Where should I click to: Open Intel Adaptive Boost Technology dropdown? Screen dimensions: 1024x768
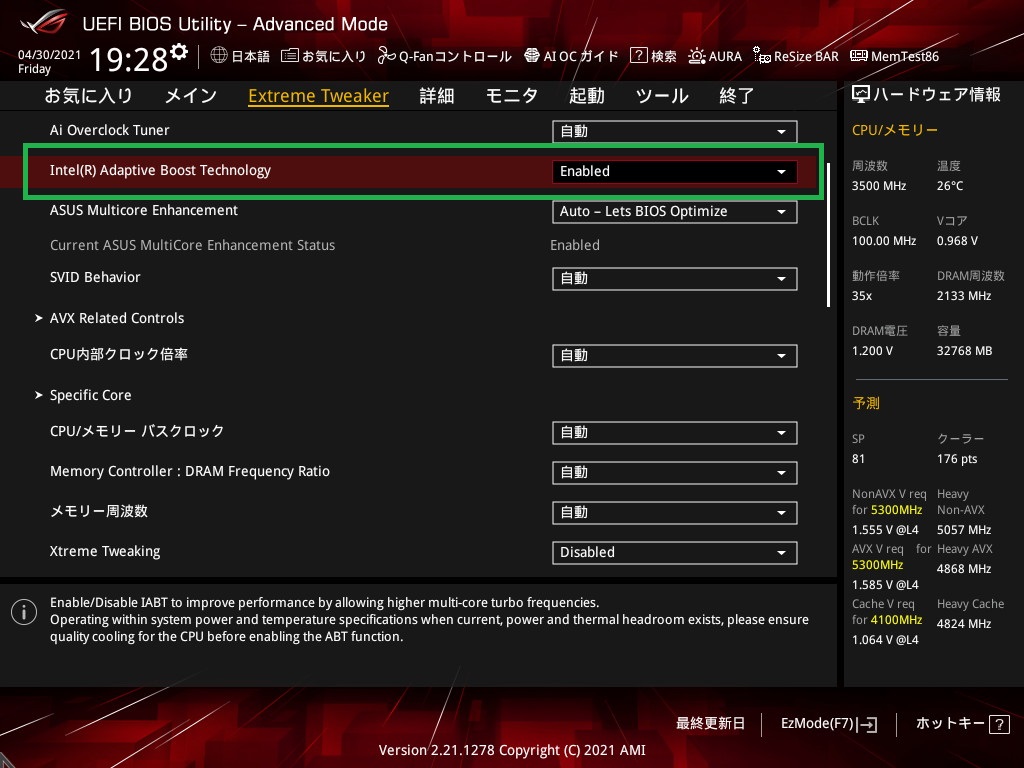(x=675, y=171)
